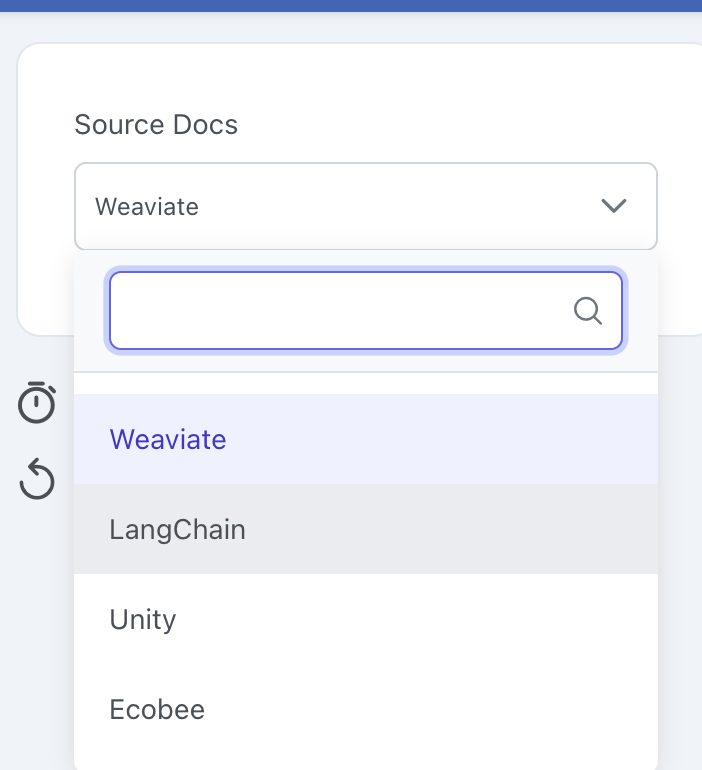Open the Source Docs combo box showing Weaviate
The width and height of the screenshot is (702, 770).
(x=366, y=206)
